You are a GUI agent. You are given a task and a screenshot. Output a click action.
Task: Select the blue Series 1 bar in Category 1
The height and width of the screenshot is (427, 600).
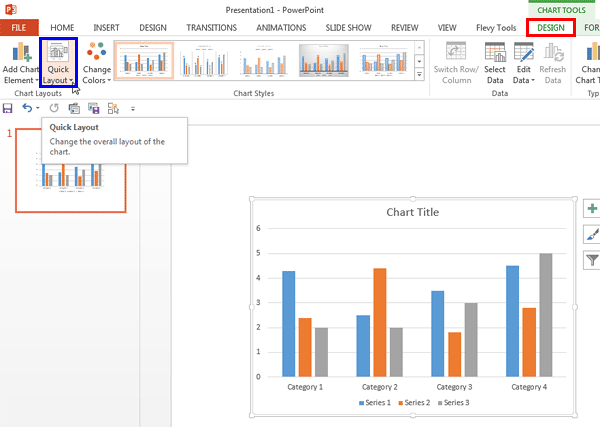pos(289,324)
